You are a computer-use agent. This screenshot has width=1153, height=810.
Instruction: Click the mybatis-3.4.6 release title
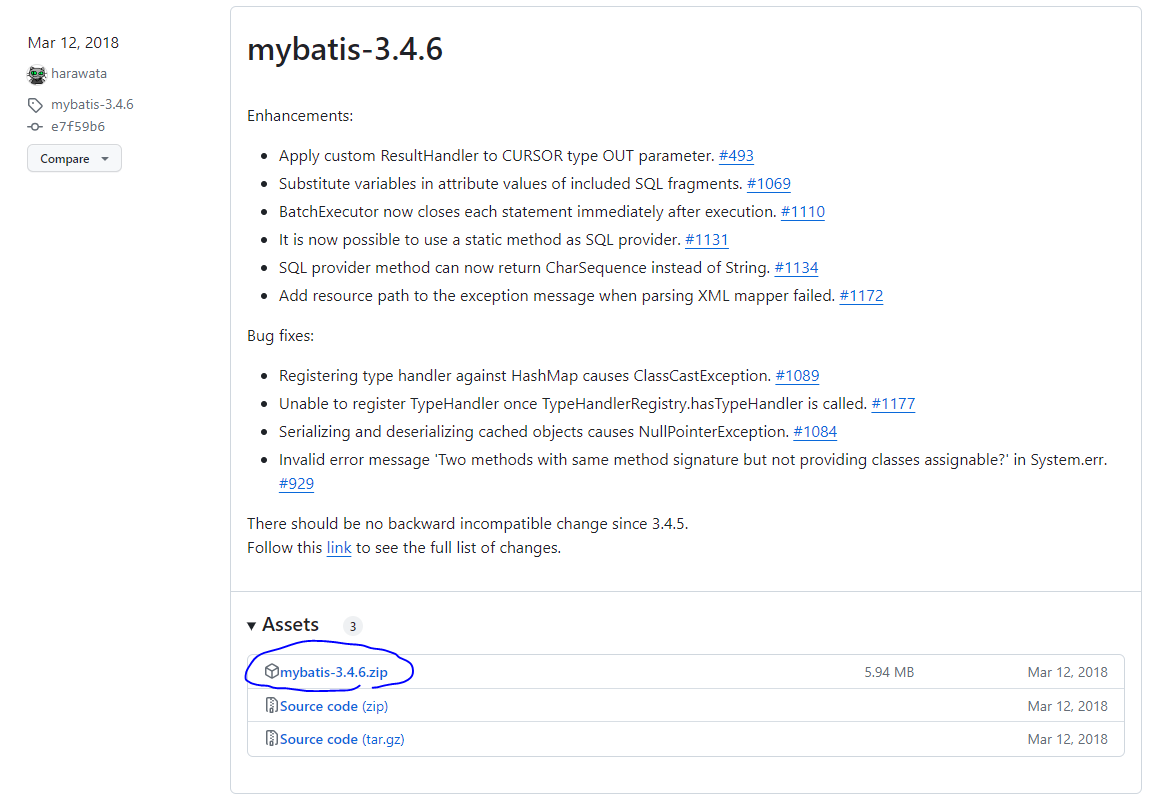[345, 49]
